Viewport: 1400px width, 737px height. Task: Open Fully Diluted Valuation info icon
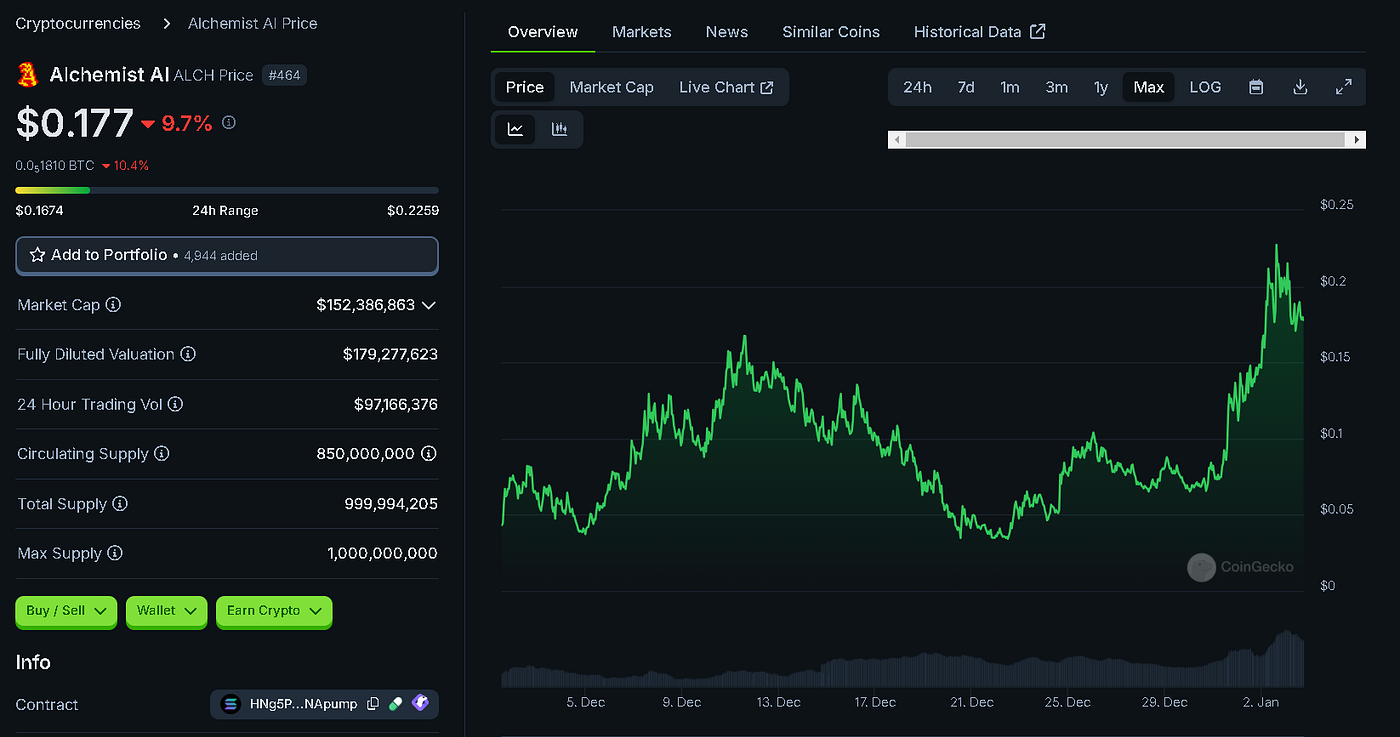coord(188,354)
